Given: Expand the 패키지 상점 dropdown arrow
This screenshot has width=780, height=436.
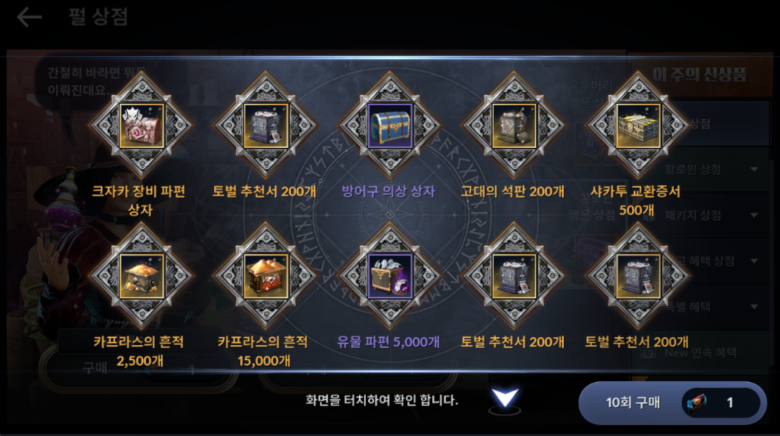Looking at the screenshot, I should 754,216.
